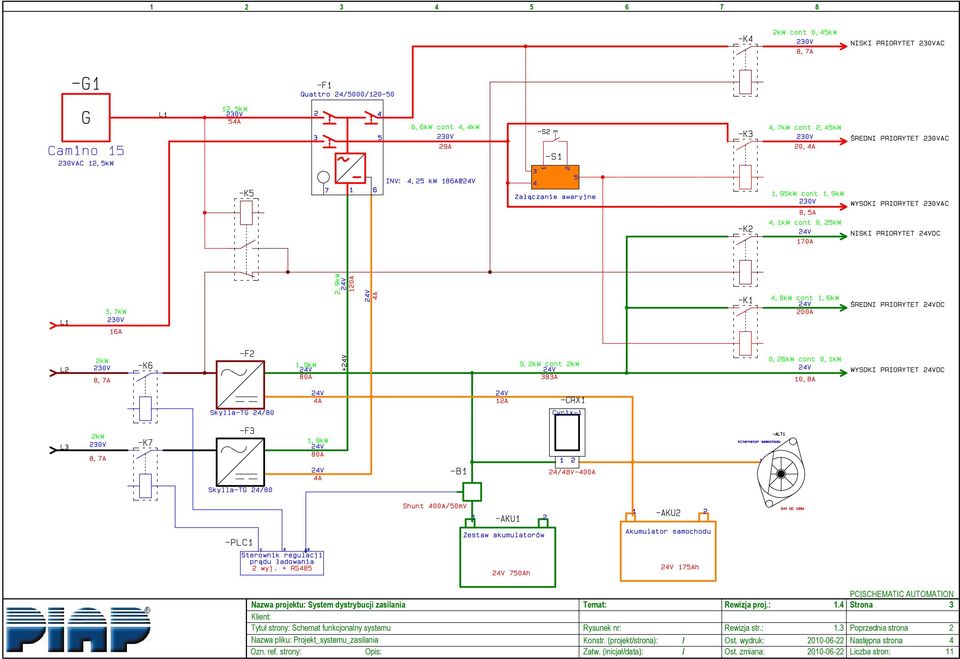Click 'Tytuł strony: Schemat funkcjonalny systemu' field
Image resolution: width=960 pixels, height=659 pixels.
(x=414, y=628)
